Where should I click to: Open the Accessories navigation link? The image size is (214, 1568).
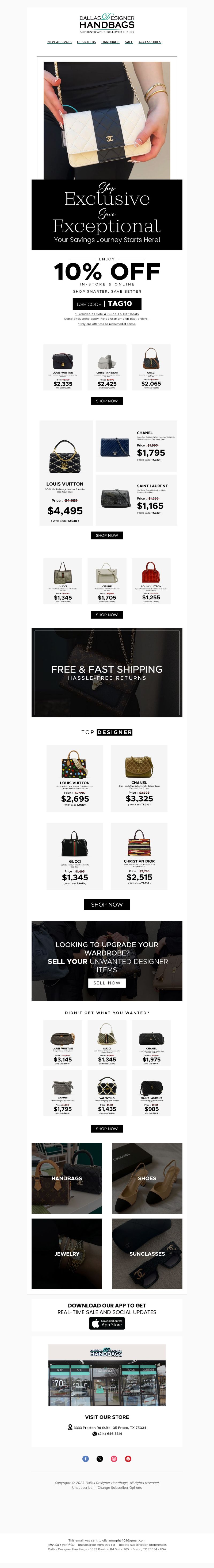click(150, 42)
